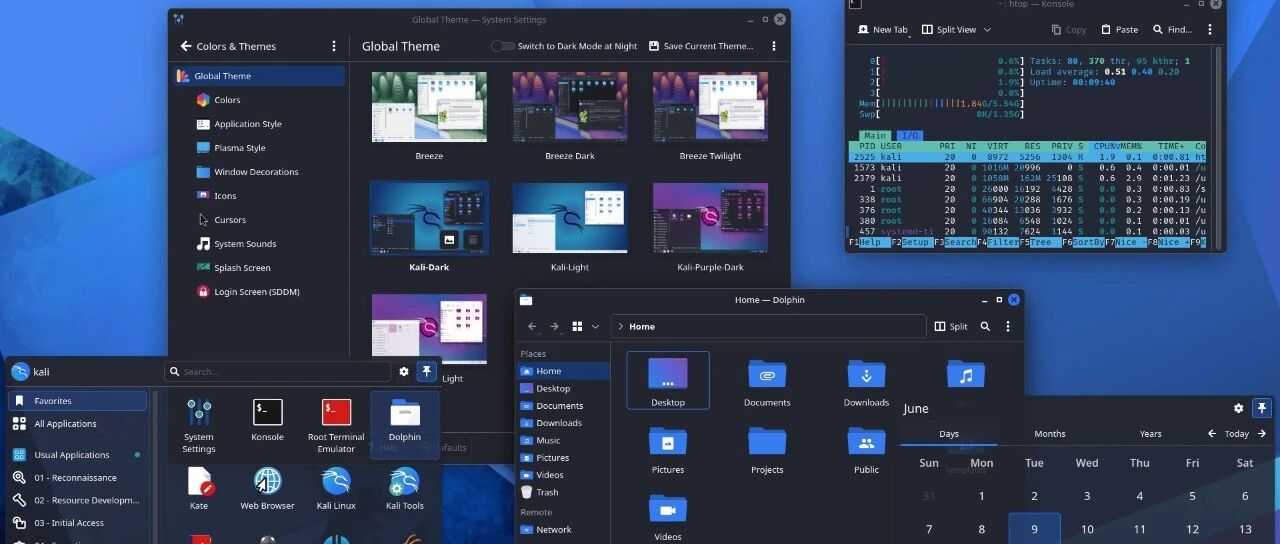
Task: Toggle the calendar widget pin button
Action: [1262, 408]
